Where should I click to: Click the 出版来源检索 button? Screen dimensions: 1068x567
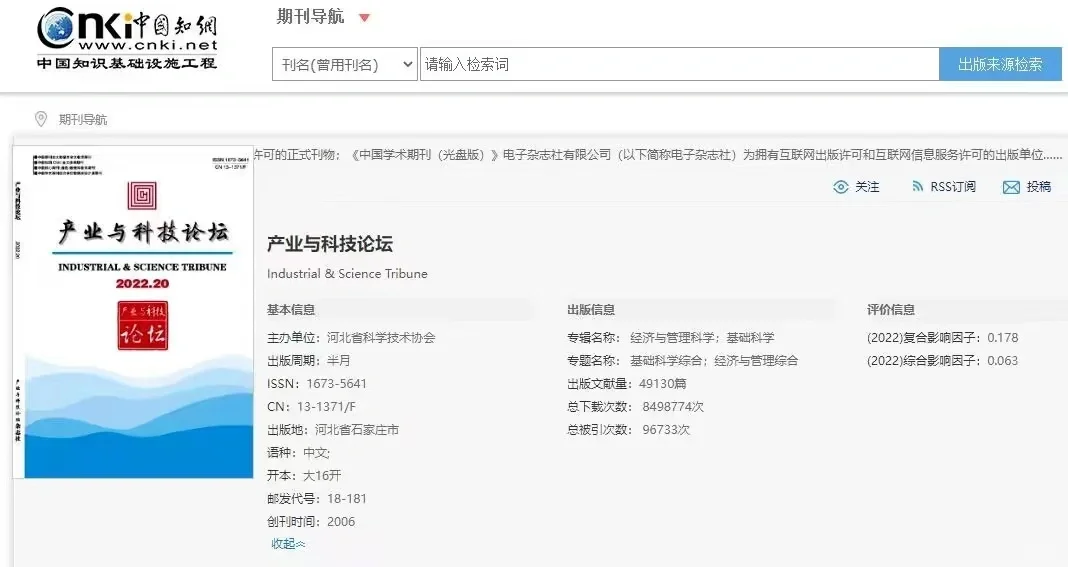coord(1000,64)
